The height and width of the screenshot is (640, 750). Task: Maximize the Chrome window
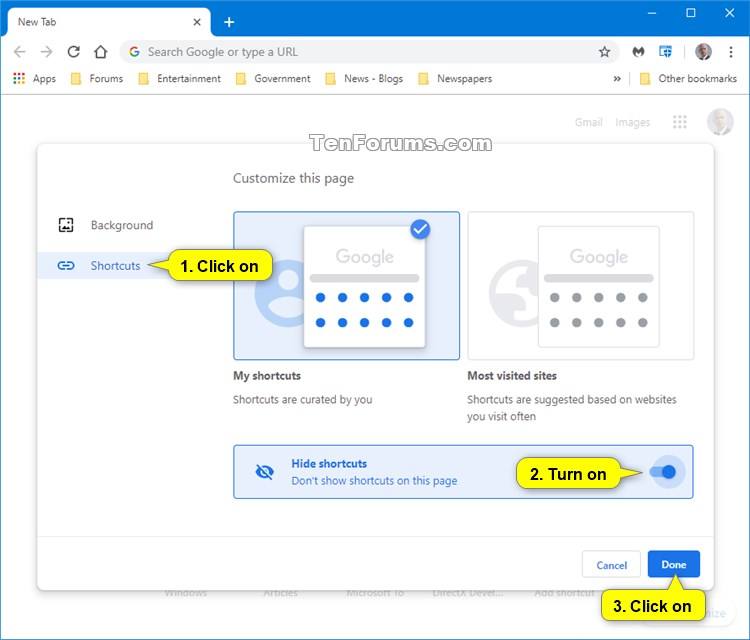[690, 13]
